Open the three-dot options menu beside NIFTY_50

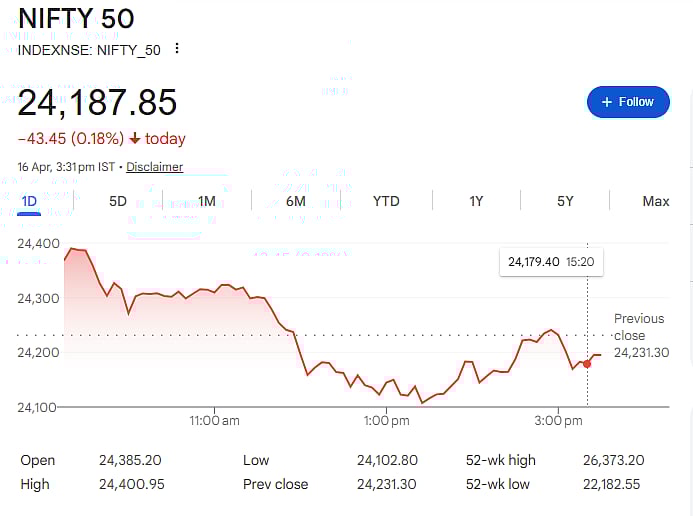pyautogui.click(x=178, y=49)
